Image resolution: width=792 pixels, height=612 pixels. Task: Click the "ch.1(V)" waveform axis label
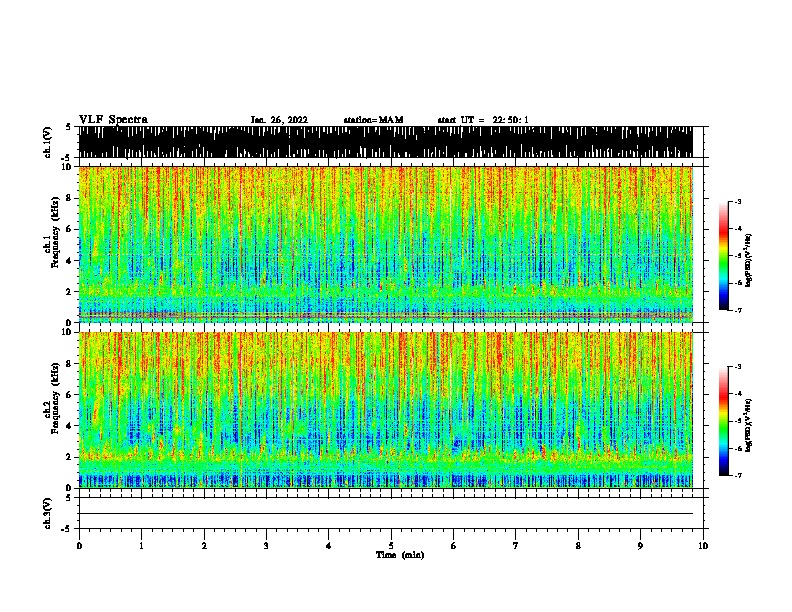click(48, 142)
